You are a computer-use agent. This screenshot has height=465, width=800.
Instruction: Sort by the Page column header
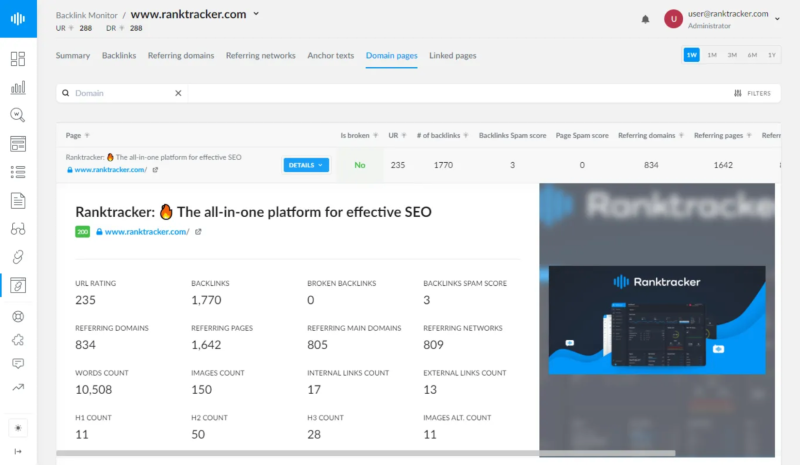[78, 135]
